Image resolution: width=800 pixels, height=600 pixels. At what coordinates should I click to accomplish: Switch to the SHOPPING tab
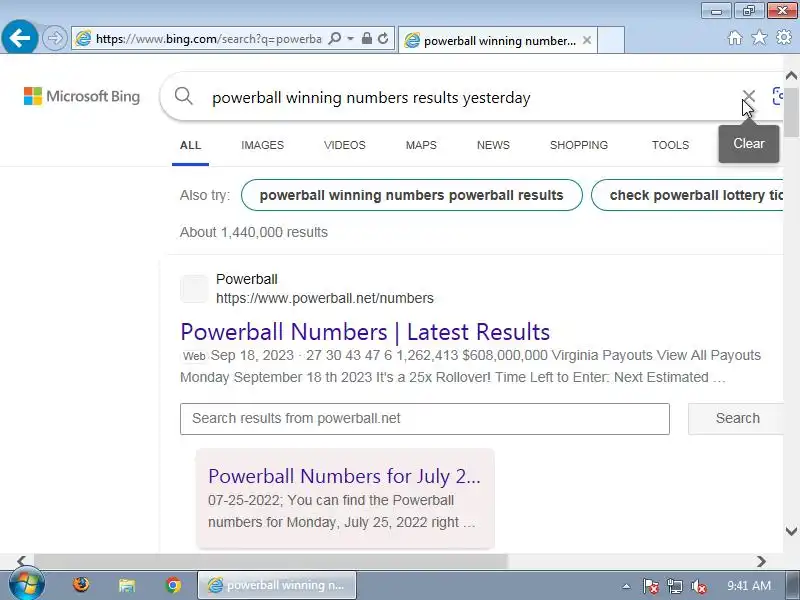pos(579,145)
